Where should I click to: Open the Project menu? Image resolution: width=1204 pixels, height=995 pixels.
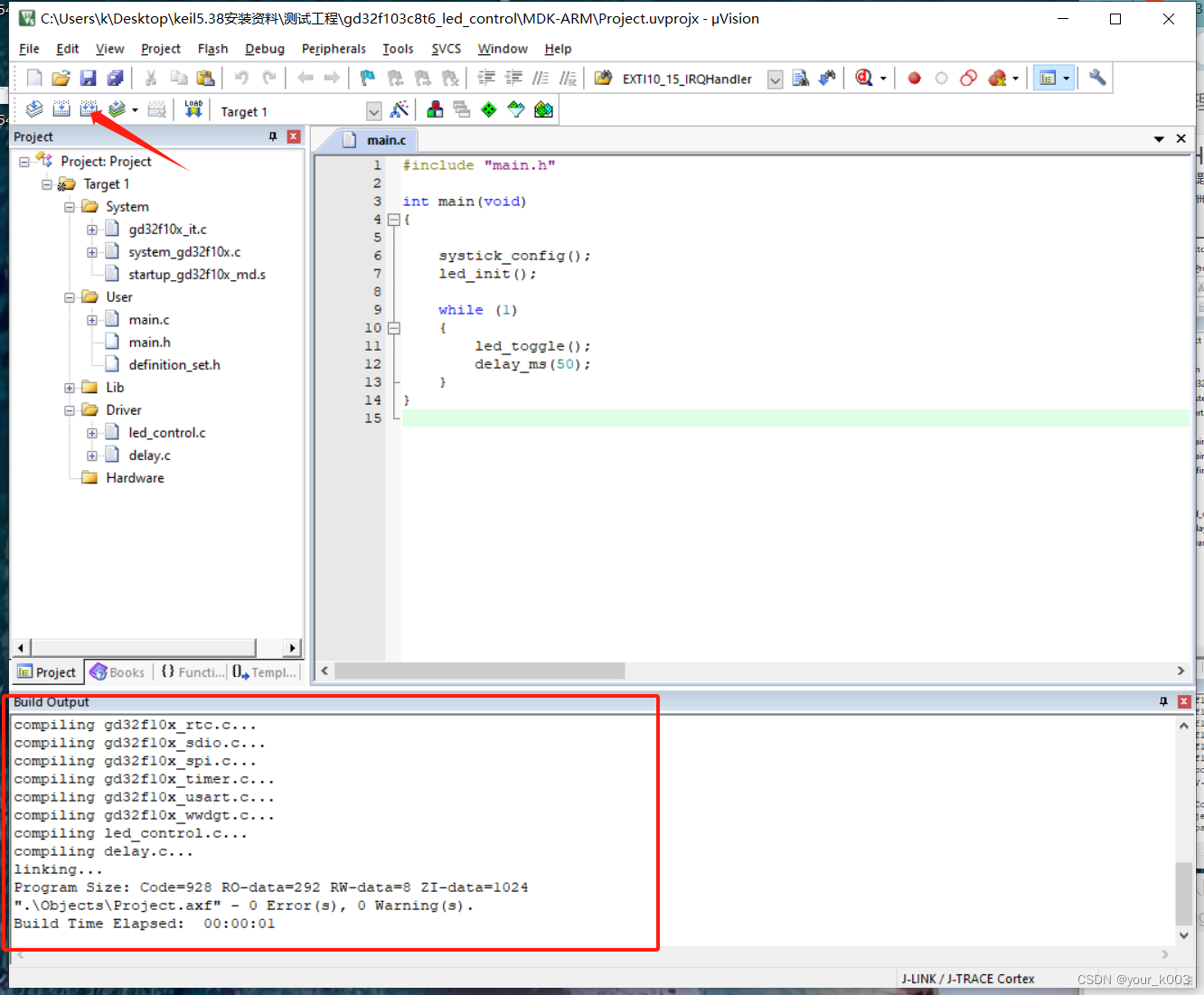[x=161, y=49]
